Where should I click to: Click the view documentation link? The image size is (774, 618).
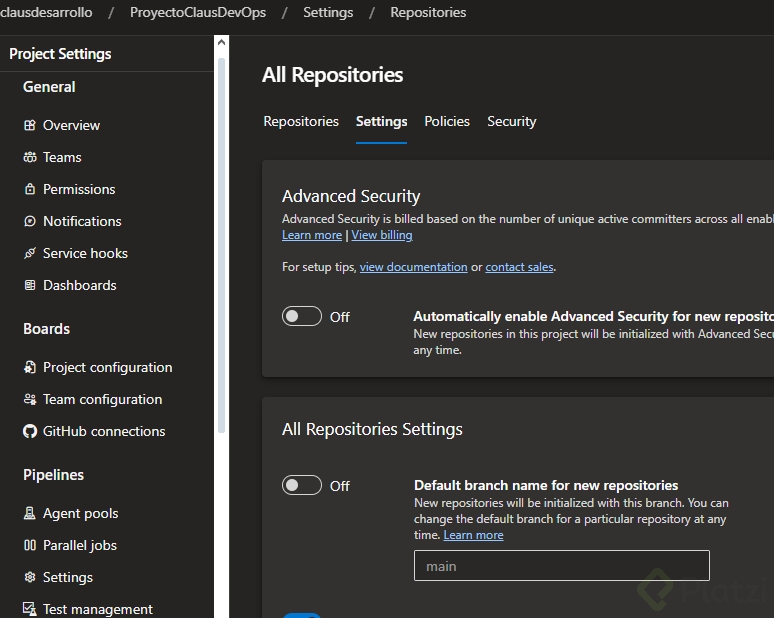(x=413, y=267)
